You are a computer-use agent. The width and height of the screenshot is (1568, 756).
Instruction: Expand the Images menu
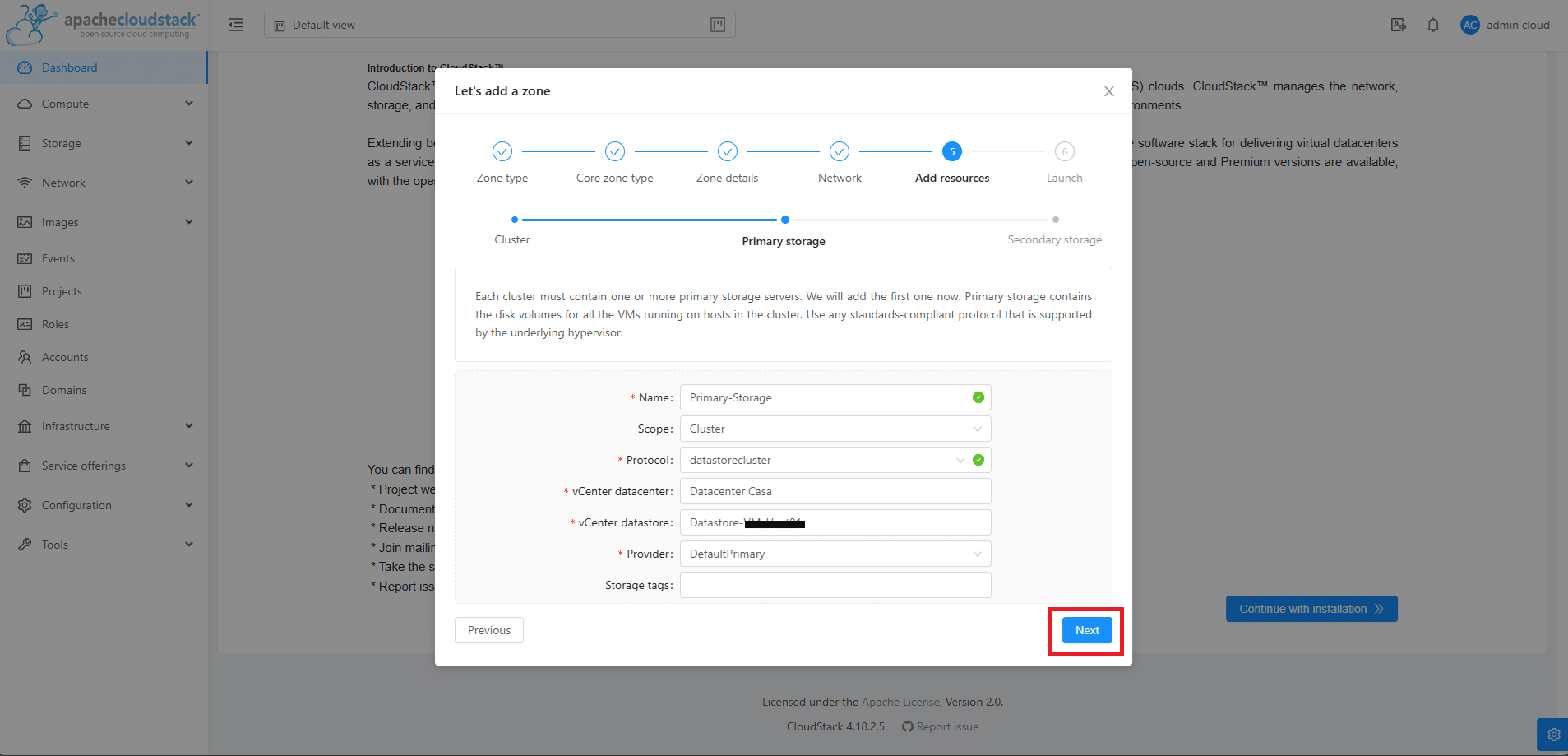point(104,222)
